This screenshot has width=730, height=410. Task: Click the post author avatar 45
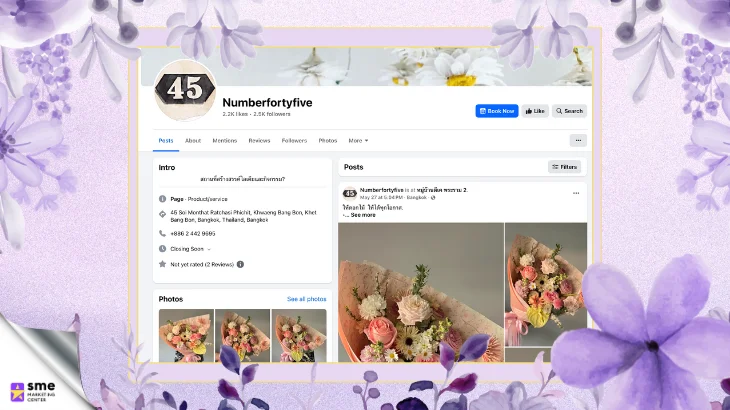[350, 193]
